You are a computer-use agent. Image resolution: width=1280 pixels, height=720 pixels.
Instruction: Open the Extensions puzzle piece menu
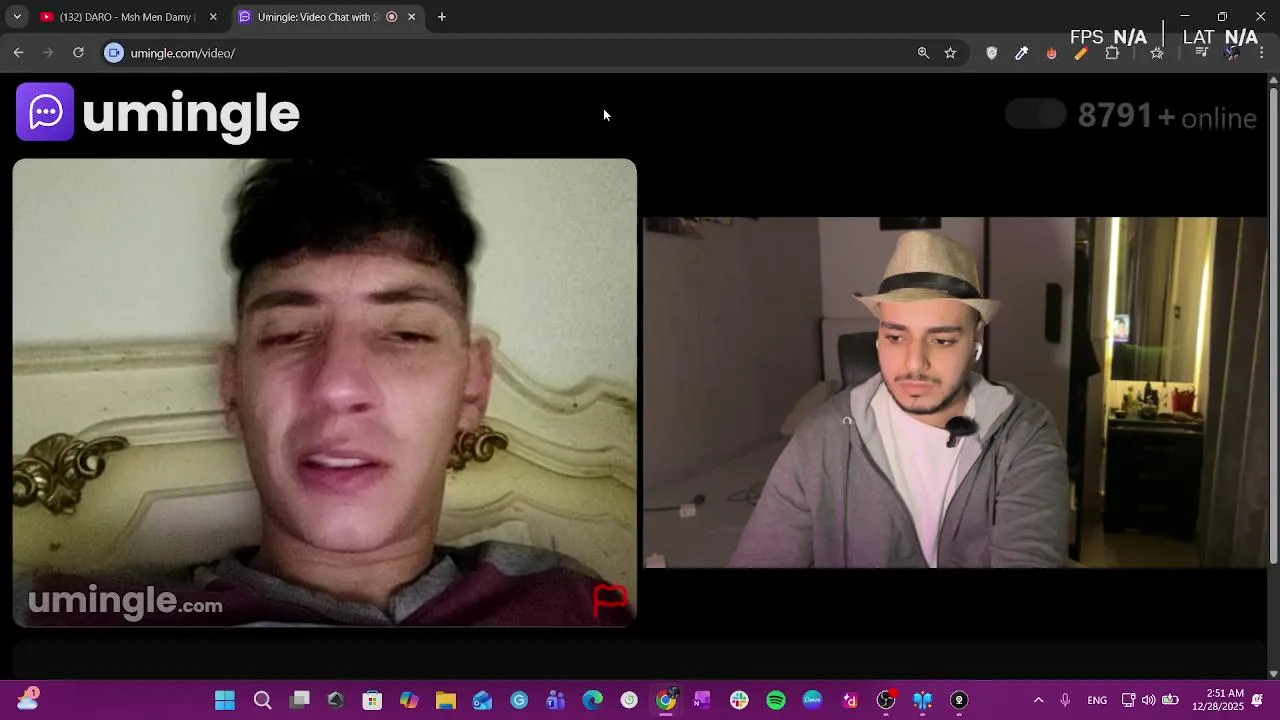click(x=1112, y=53)
